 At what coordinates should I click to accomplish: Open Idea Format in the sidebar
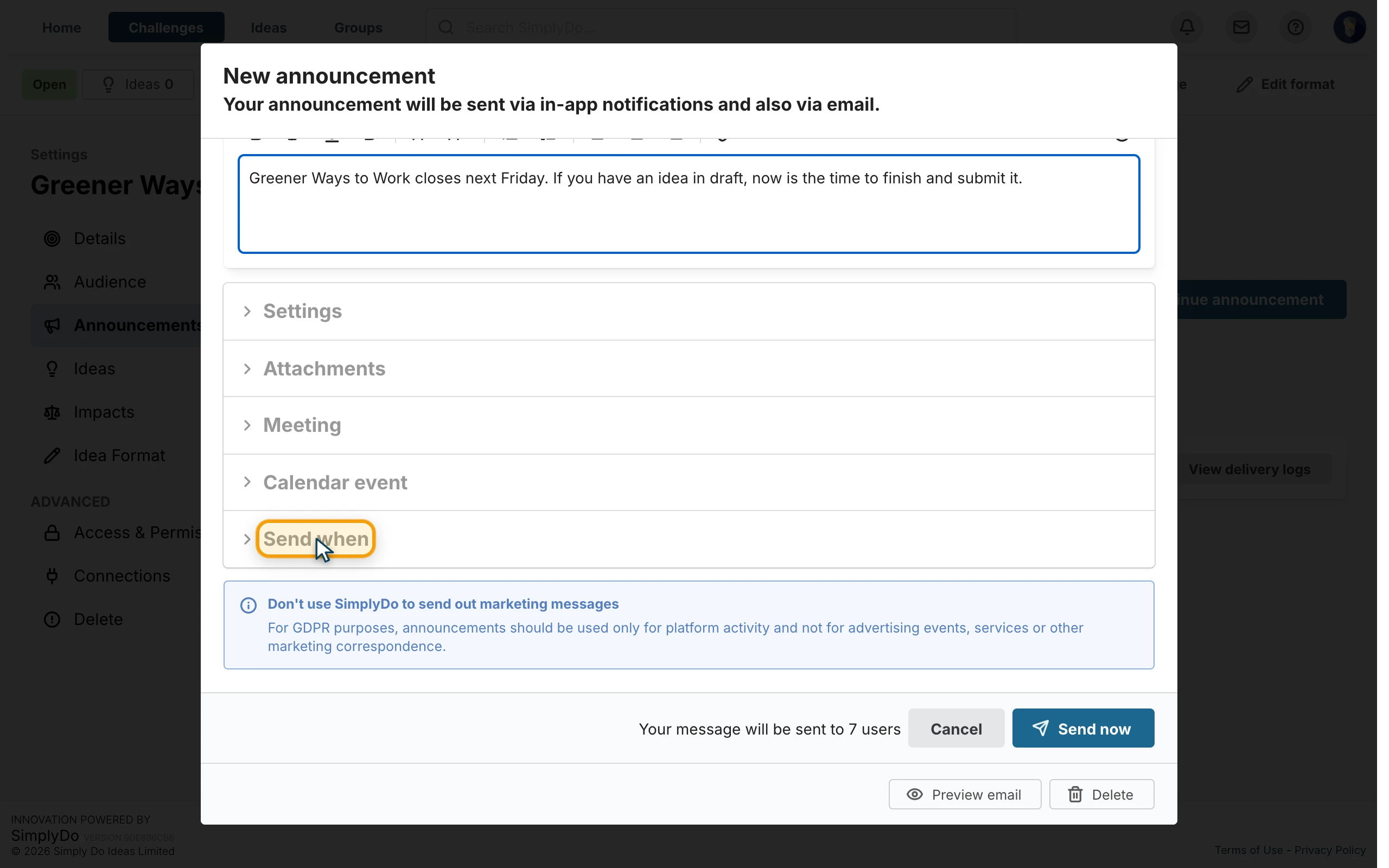click(x=119, y=455)
